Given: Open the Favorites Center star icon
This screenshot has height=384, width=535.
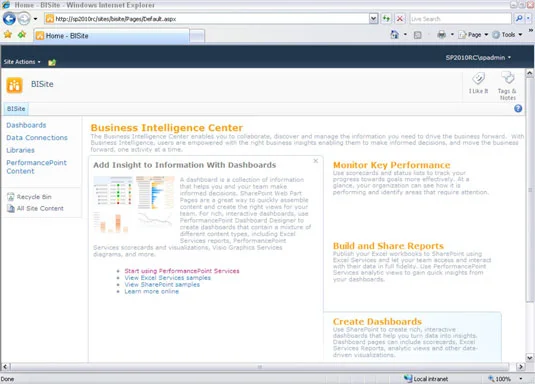Looking at the screenshot, I should coord(8,34).
